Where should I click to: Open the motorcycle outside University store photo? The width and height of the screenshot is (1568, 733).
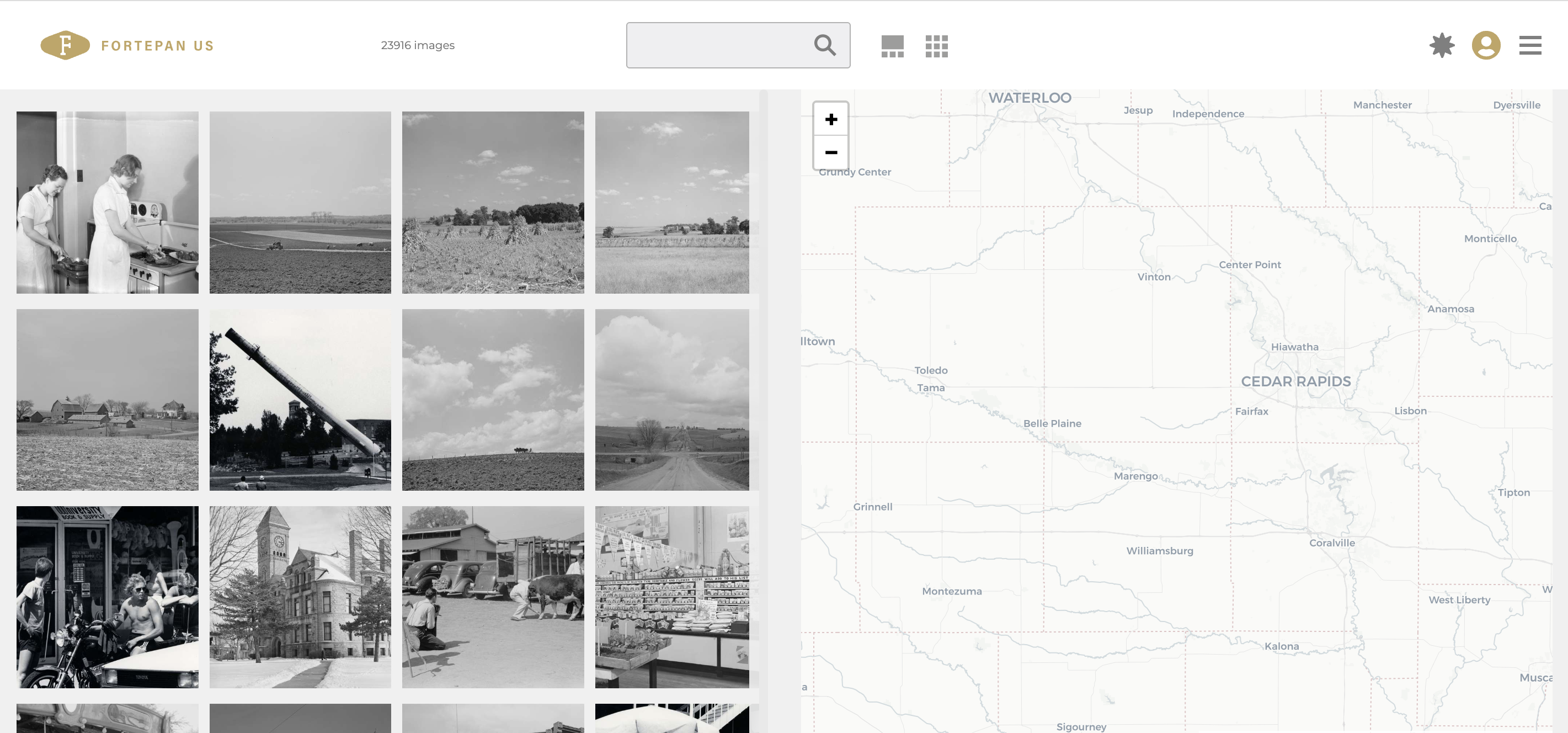pyautogui.click(x=107, y=597)
